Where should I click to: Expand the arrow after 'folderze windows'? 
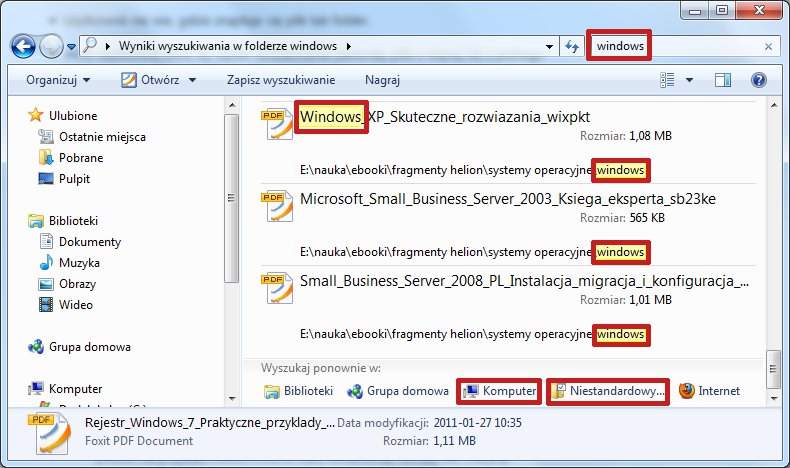pyautogui.click(x=349, y=46)
